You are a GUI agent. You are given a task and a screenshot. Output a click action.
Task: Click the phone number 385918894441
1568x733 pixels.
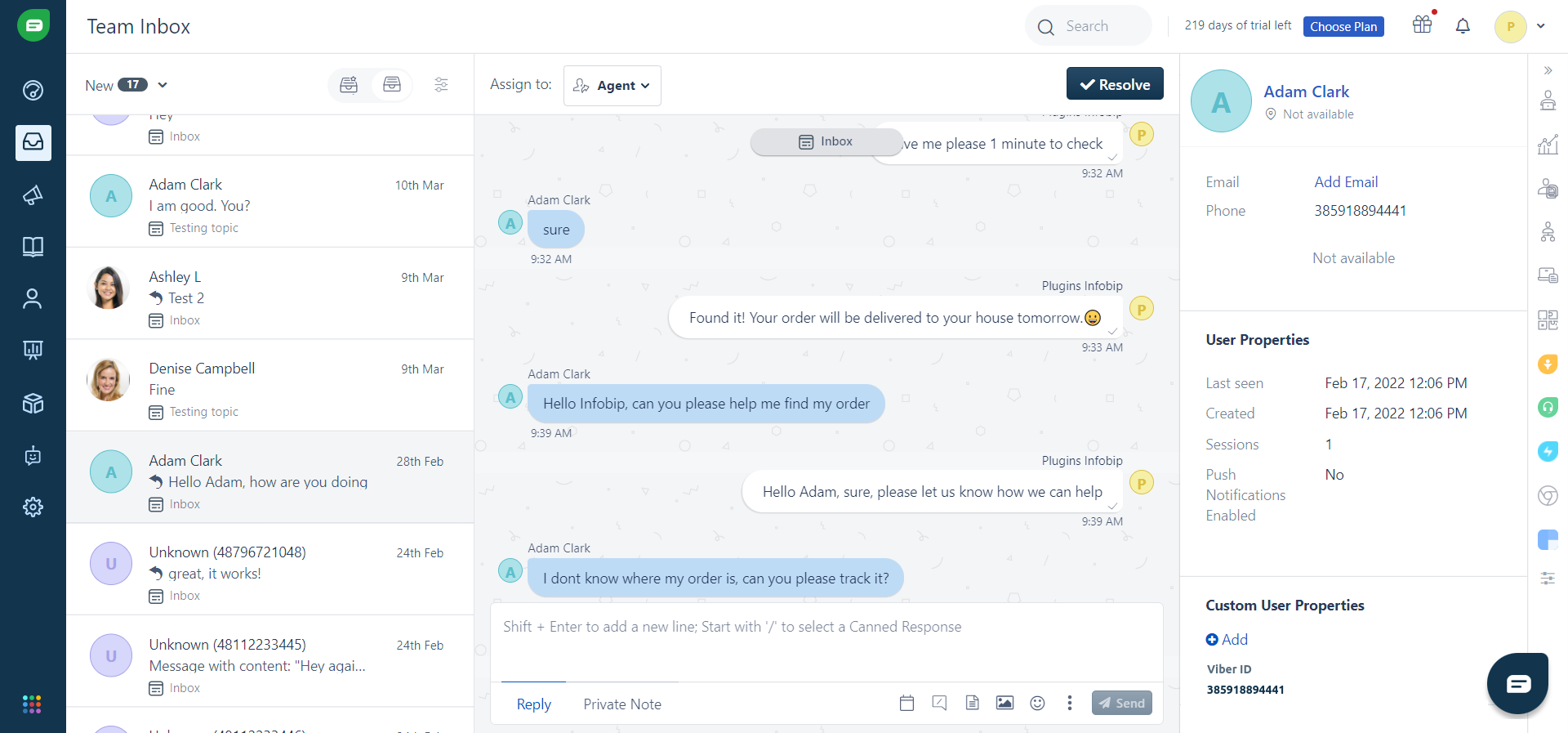[x=1360, y=211]
